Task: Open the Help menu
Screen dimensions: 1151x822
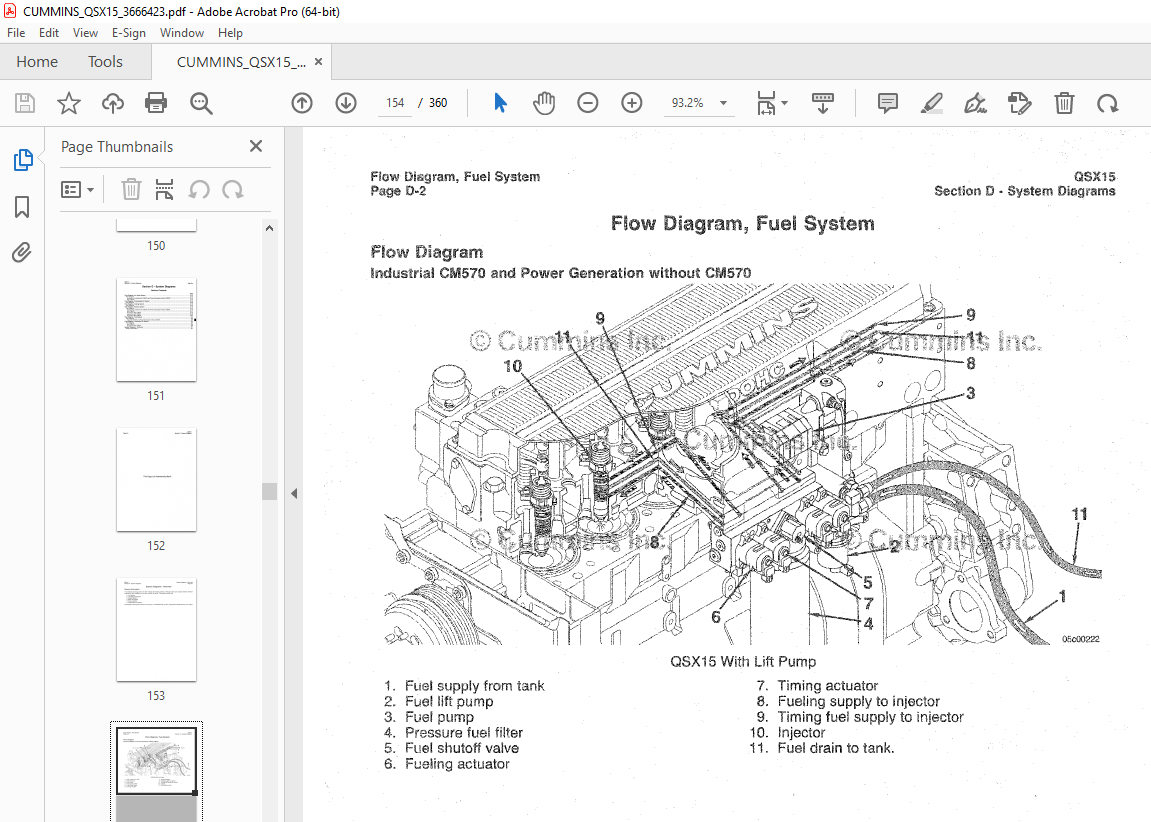Action: pos(230,33)
